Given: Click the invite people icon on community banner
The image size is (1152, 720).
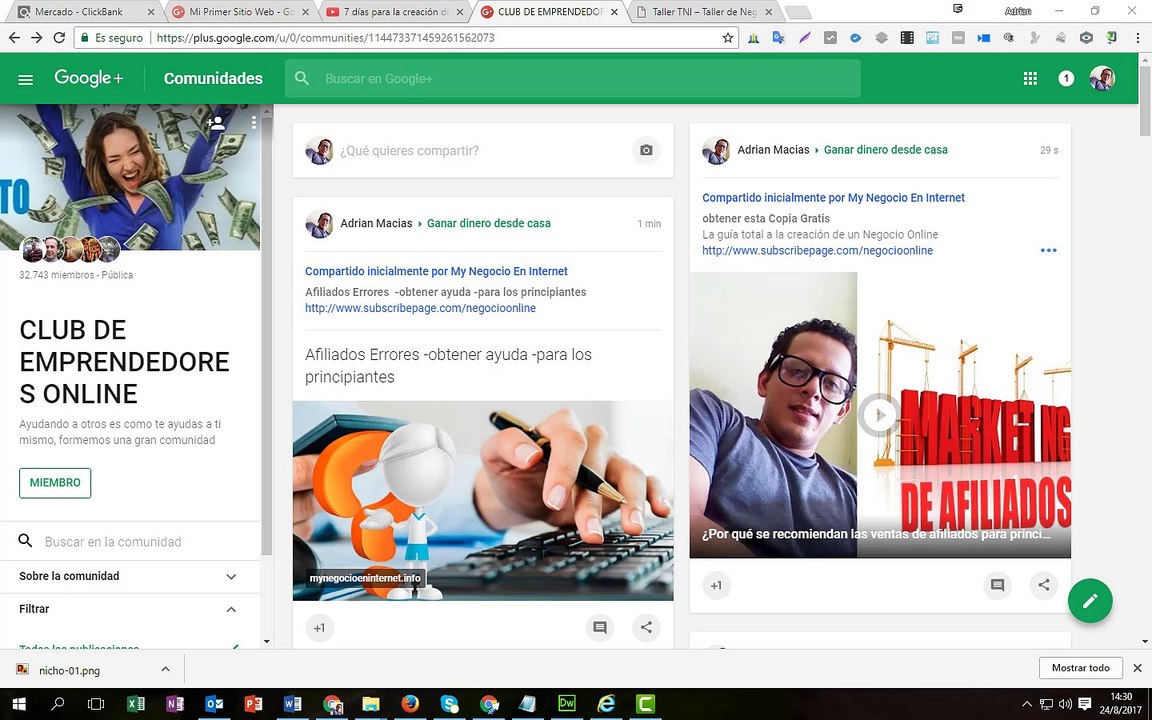Looking at the screenshot, I should tap(216, 123).
